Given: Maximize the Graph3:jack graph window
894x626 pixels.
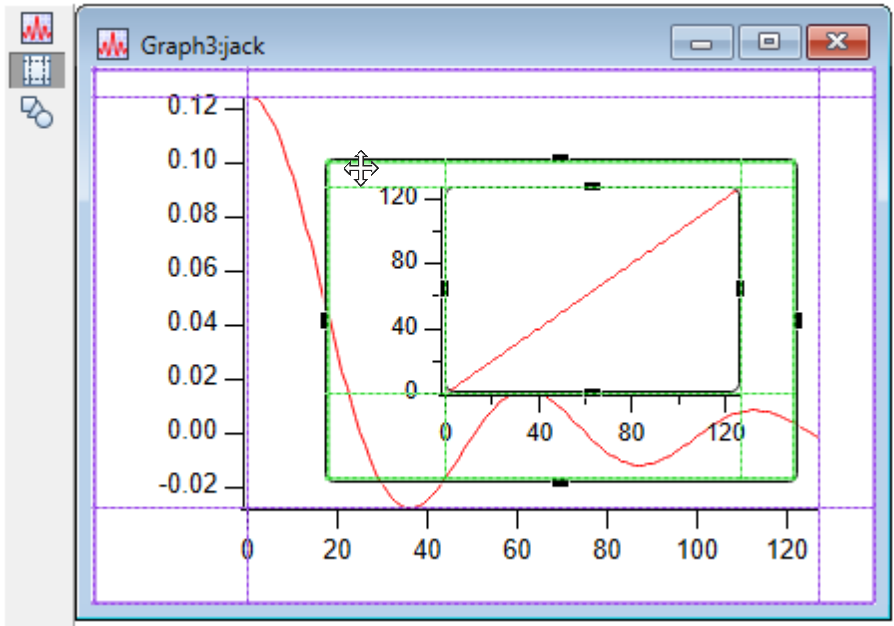Looking at the screenshot, I should pos(768,43).
